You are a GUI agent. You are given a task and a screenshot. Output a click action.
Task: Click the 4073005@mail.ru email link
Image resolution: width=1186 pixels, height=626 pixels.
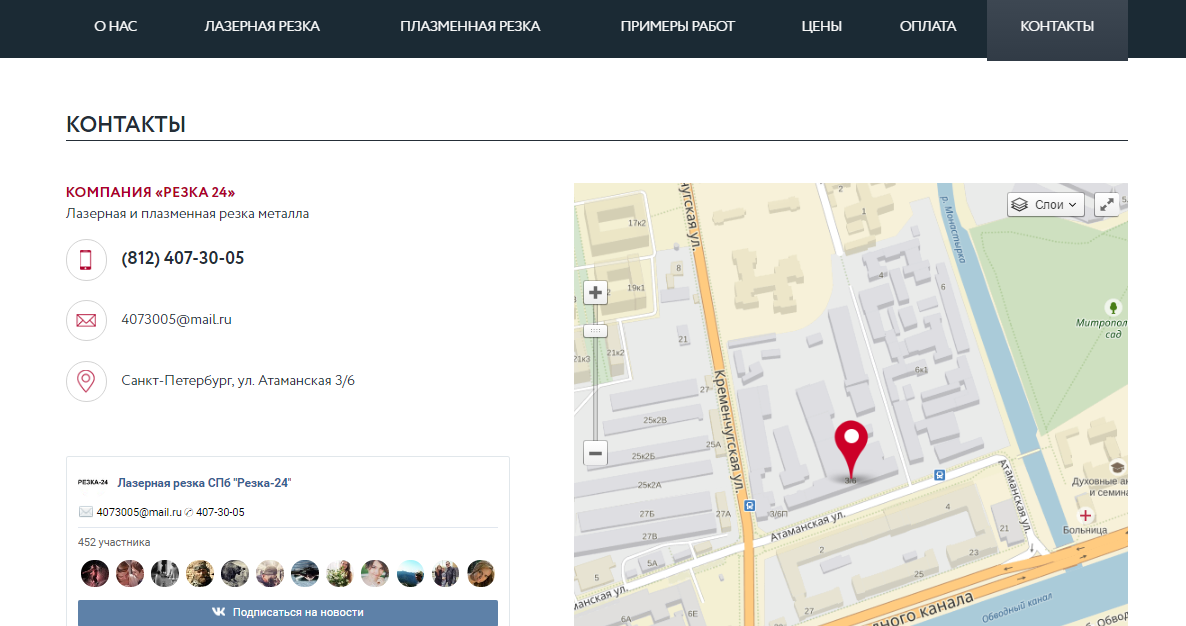pyautogui.click(x=176, y=319)
